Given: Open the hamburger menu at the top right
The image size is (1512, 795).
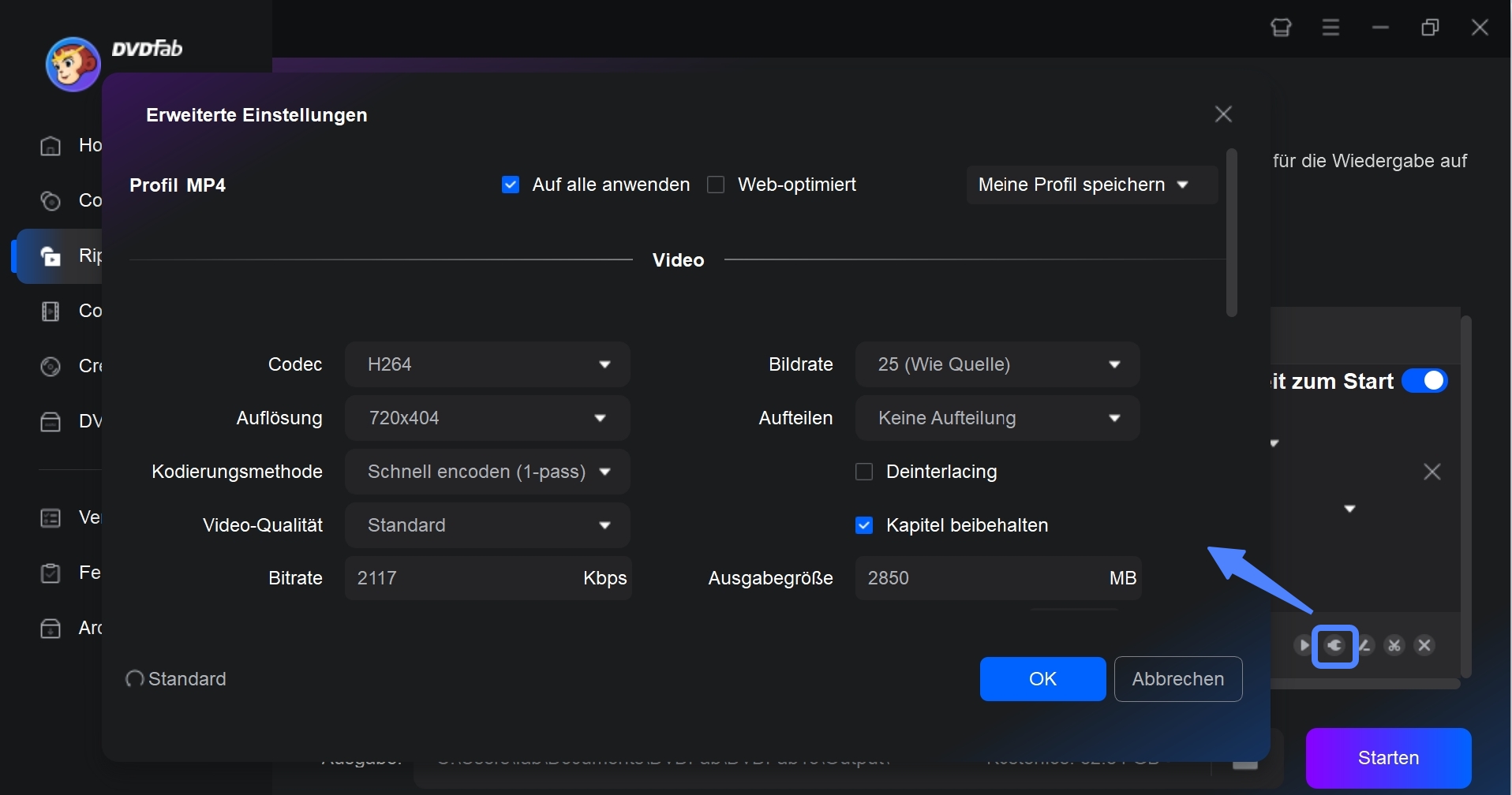Looking at the screenshot, I should pyautogui.click(x=1330, y=27).
